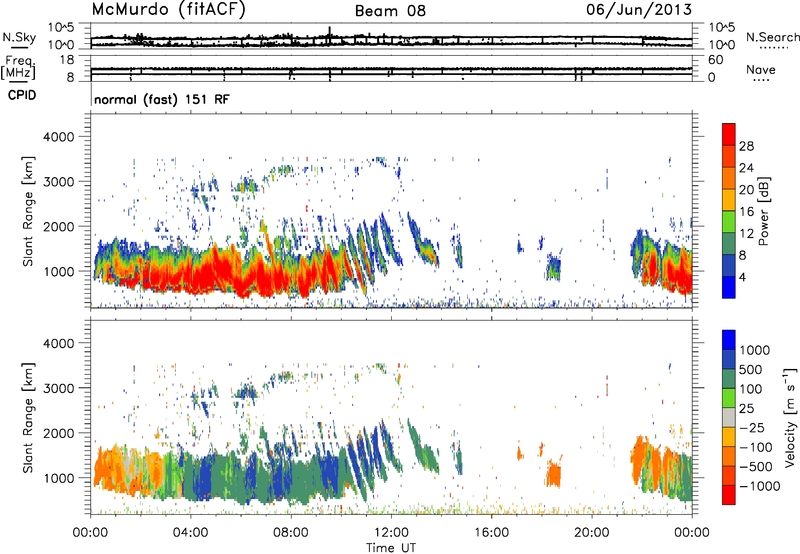Screen dimensions: 800x554
Task: Click the power echo patch near 18:30 UT
Action: point(554,266)
